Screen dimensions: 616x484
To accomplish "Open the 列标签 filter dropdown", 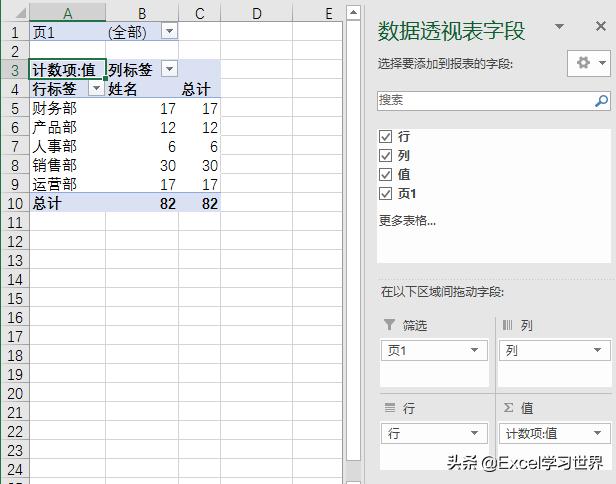I will (x=169, y=69).
